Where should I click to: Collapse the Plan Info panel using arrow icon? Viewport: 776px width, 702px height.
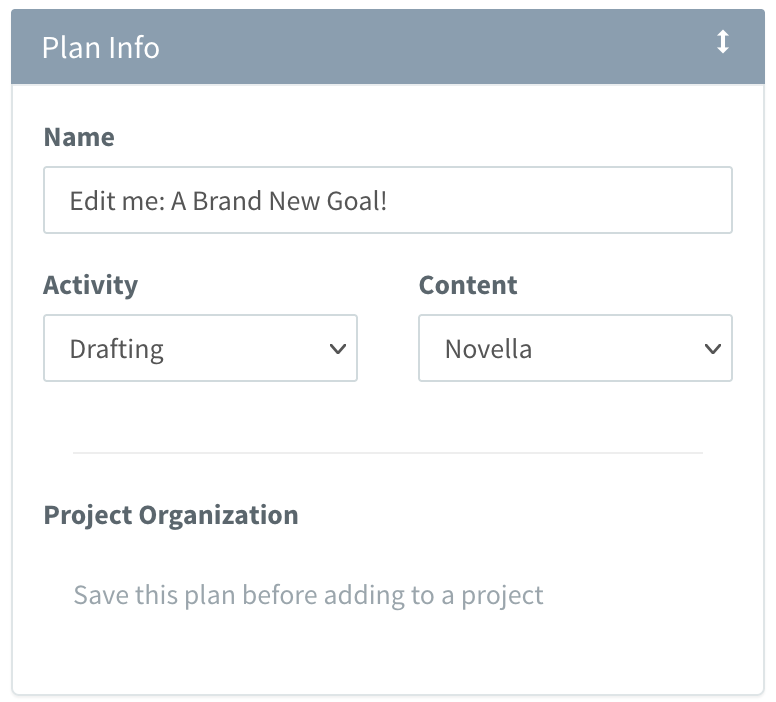tap(723, 42)
